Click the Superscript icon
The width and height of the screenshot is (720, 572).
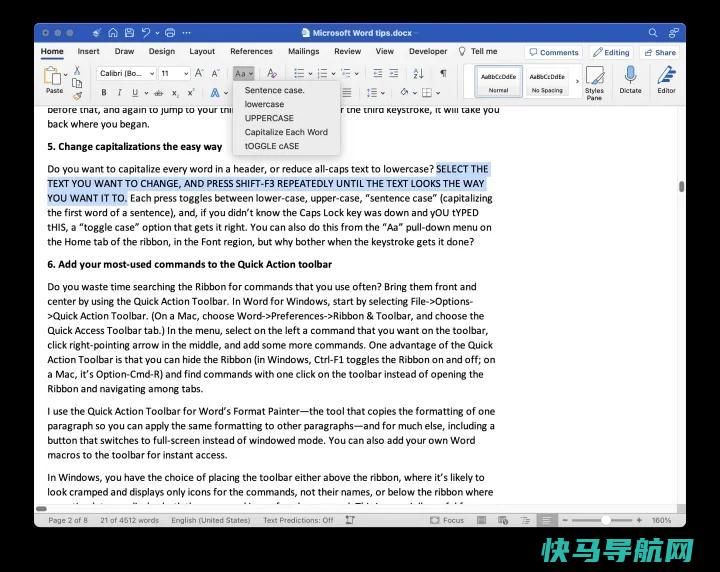click(x=191, y=93)
